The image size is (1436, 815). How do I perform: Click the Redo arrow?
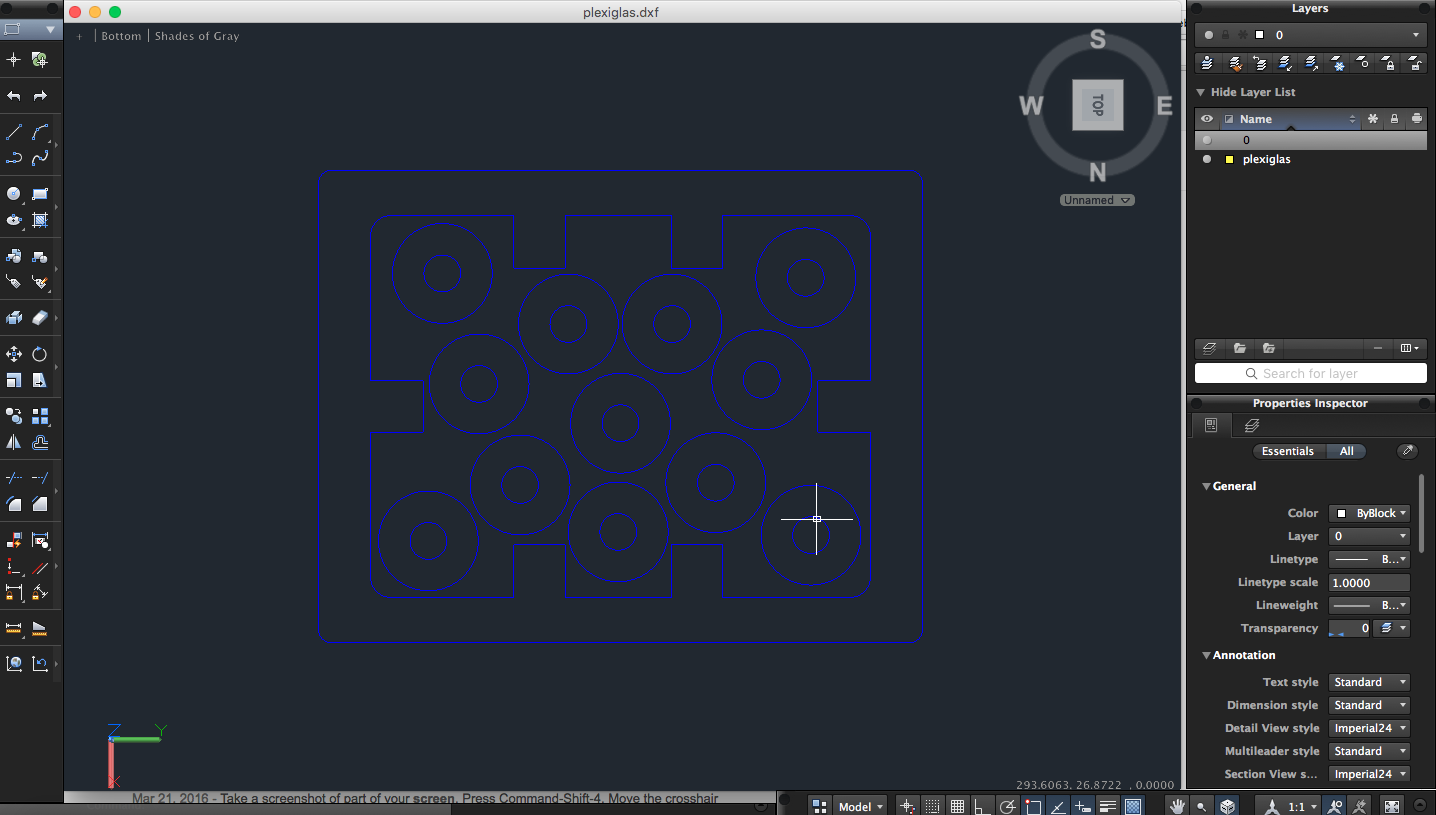click(x=40, y=96)
